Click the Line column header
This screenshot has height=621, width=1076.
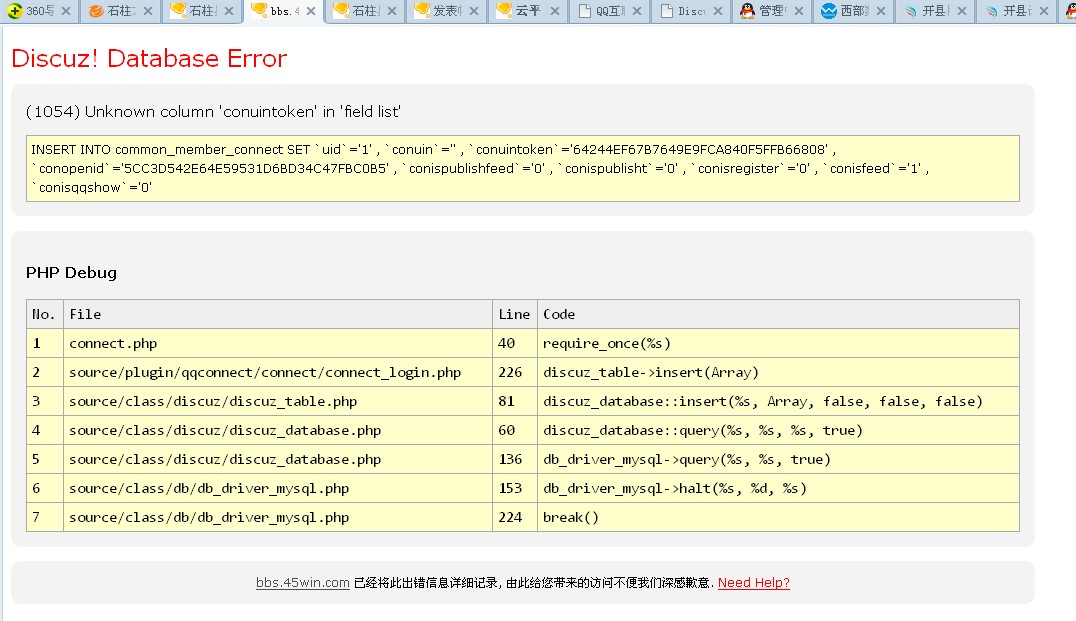point(515,314)
